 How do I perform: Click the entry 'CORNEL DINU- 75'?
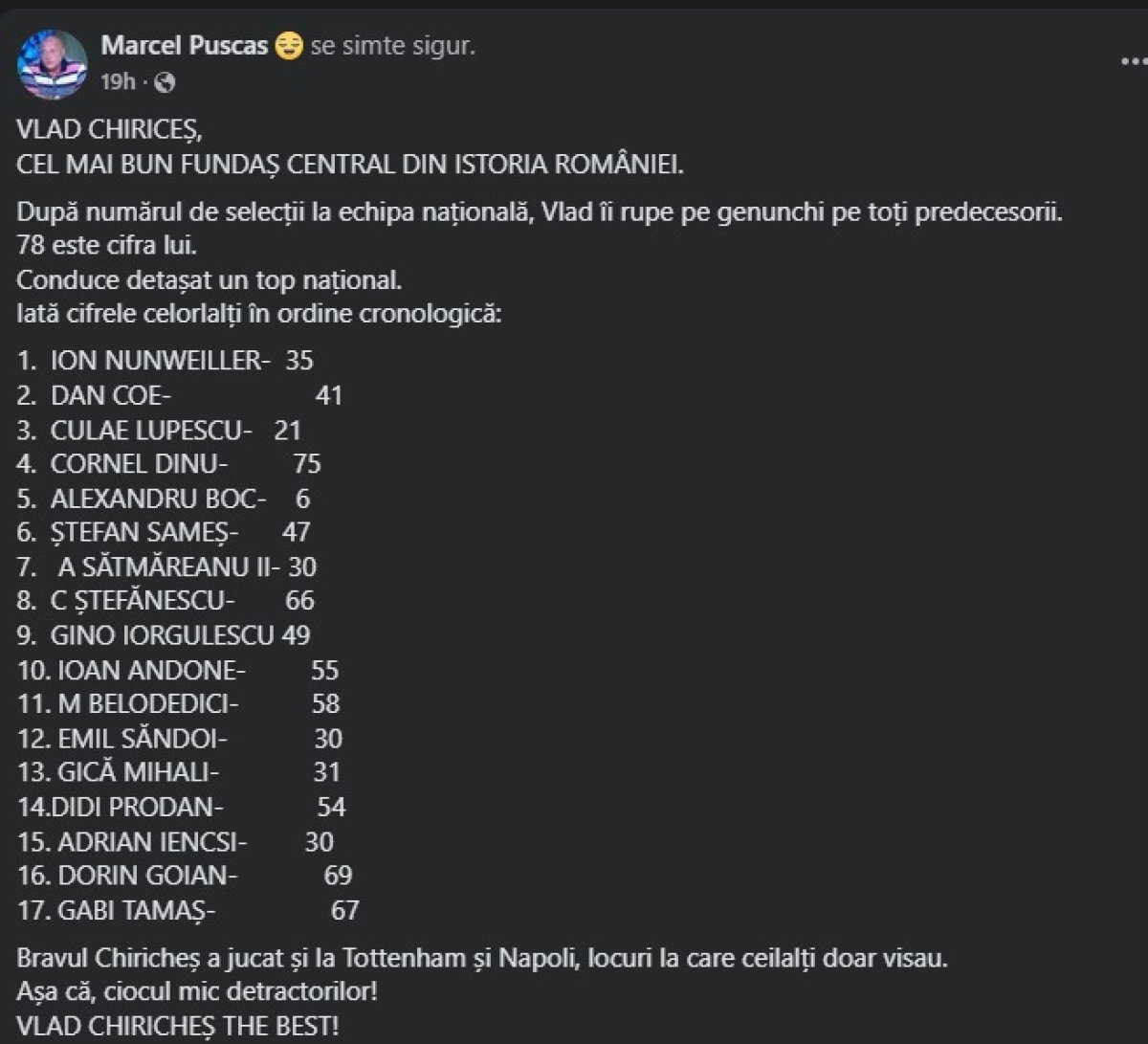[167, 466]
